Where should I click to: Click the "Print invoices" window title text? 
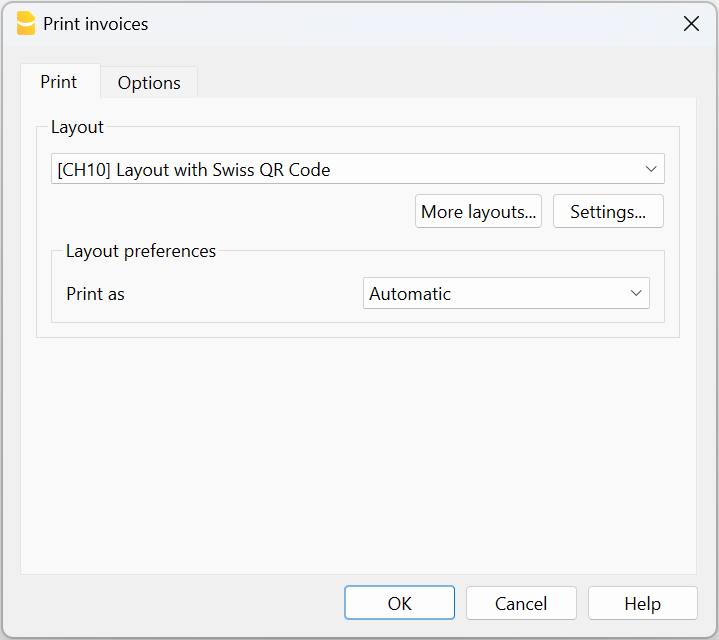pyautogui.click(x=96, y=24)
